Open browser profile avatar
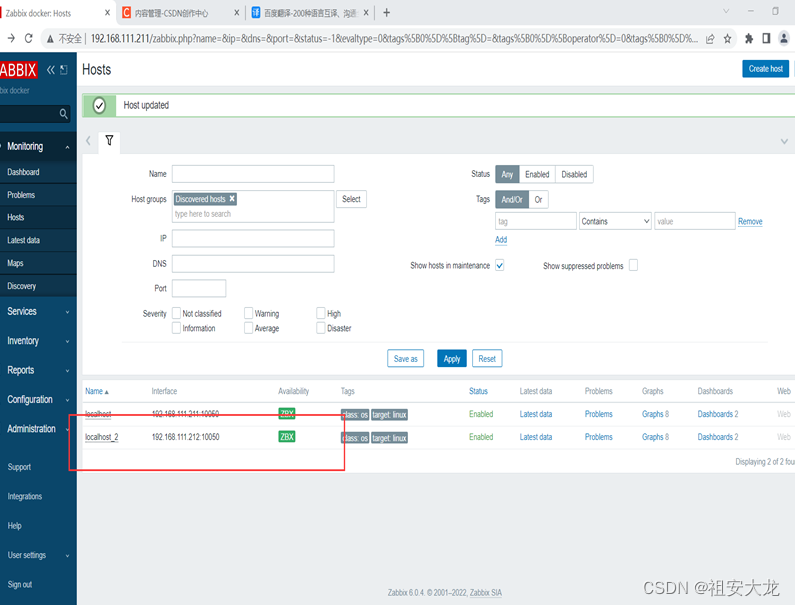The width and height of the screenshot is (795, 606). click(x=784, y=39)
